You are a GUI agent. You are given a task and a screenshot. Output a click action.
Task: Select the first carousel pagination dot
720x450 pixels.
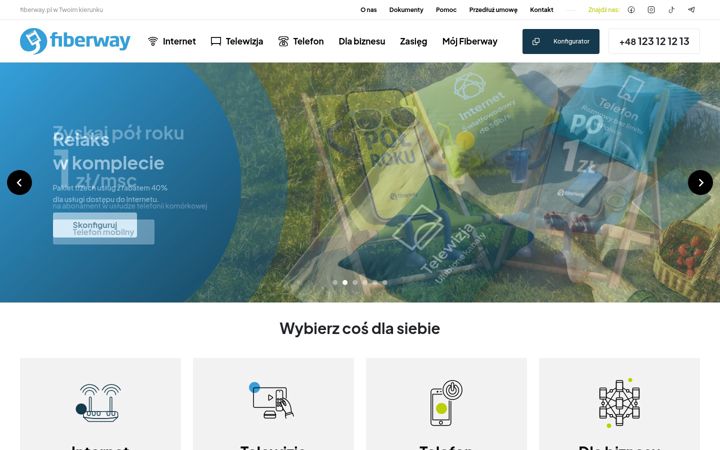tap(335, 282)
